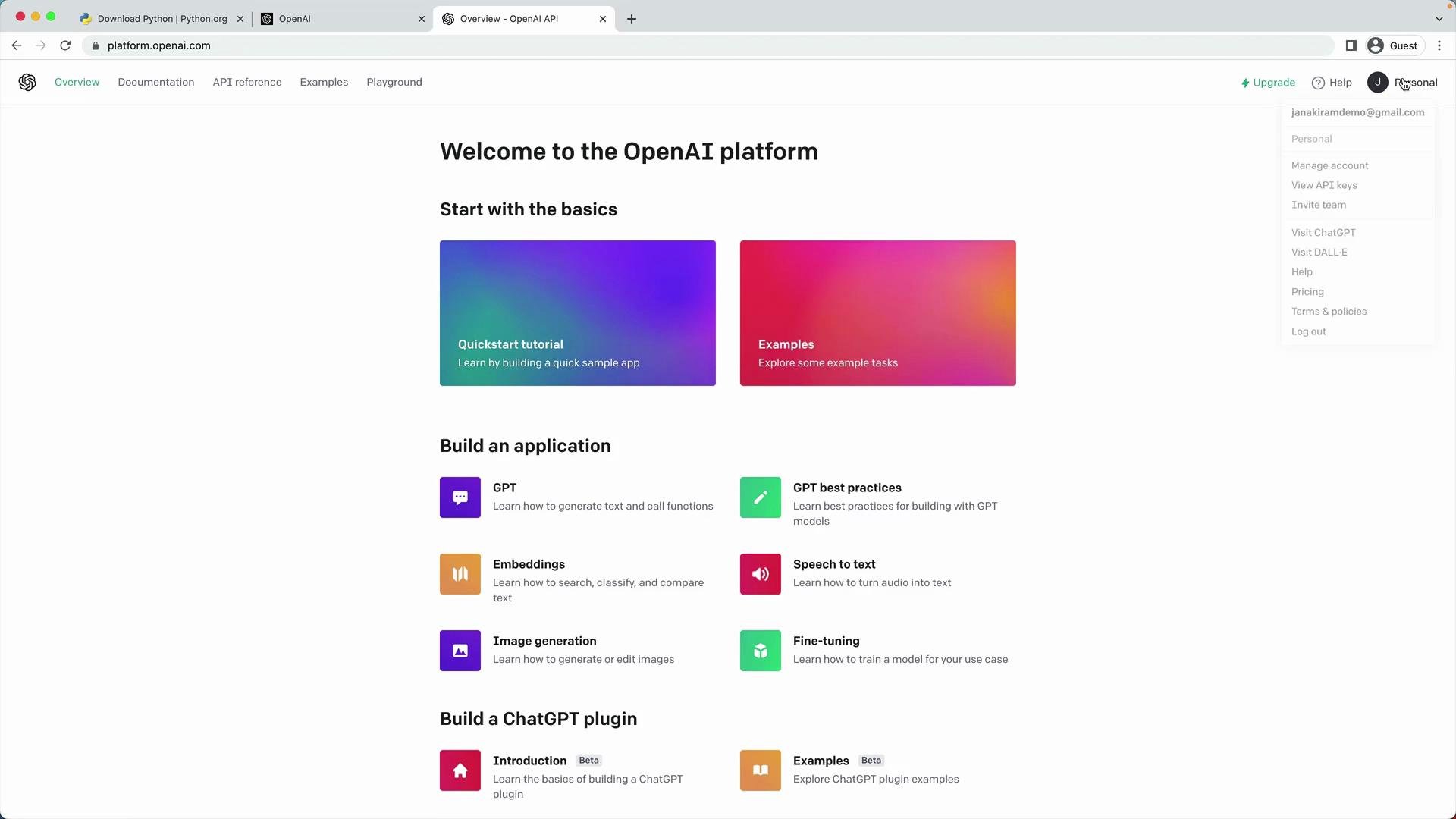Image resolution: width=1456 pixels, height=819 pixels.
Task: Click the plugin Examples Beta title link
Action: [x=821, y=761]
